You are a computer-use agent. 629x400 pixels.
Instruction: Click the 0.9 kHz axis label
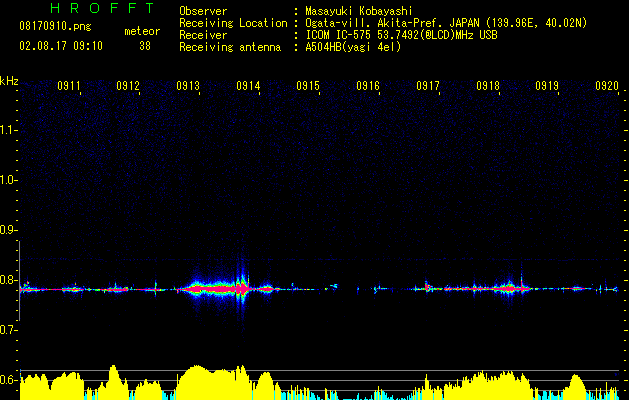tap(8, 230)
